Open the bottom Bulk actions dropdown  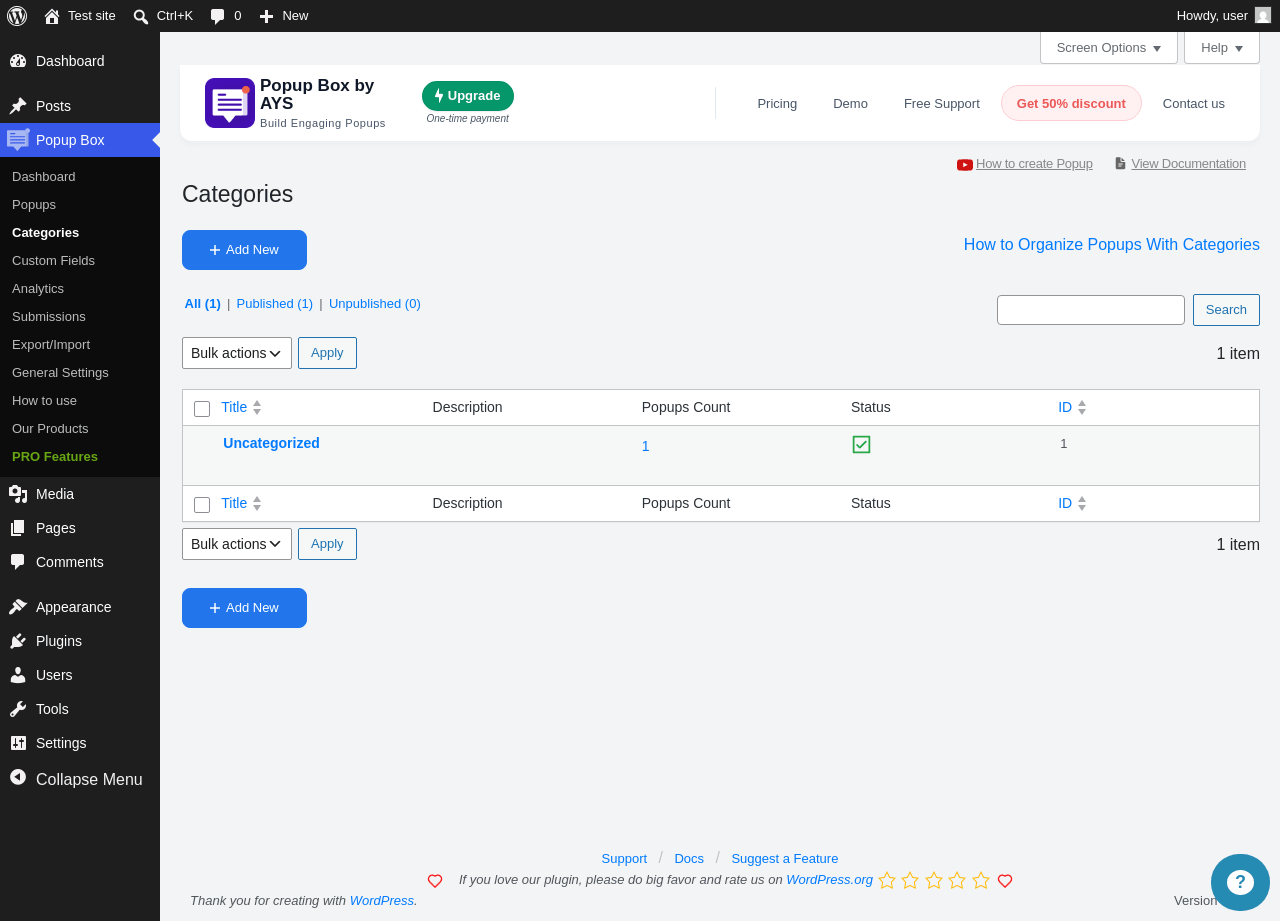click(237, 544)
